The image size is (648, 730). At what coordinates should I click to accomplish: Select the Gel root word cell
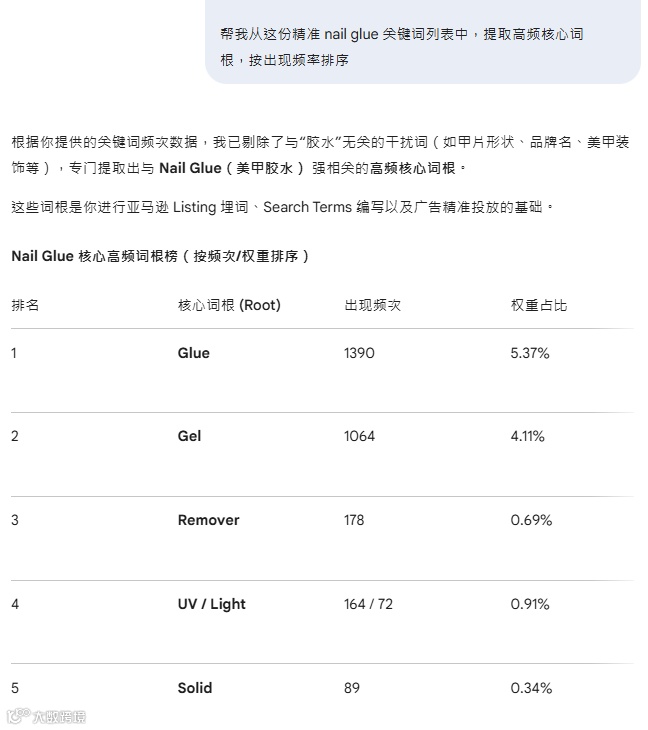(x=189, y=436)
